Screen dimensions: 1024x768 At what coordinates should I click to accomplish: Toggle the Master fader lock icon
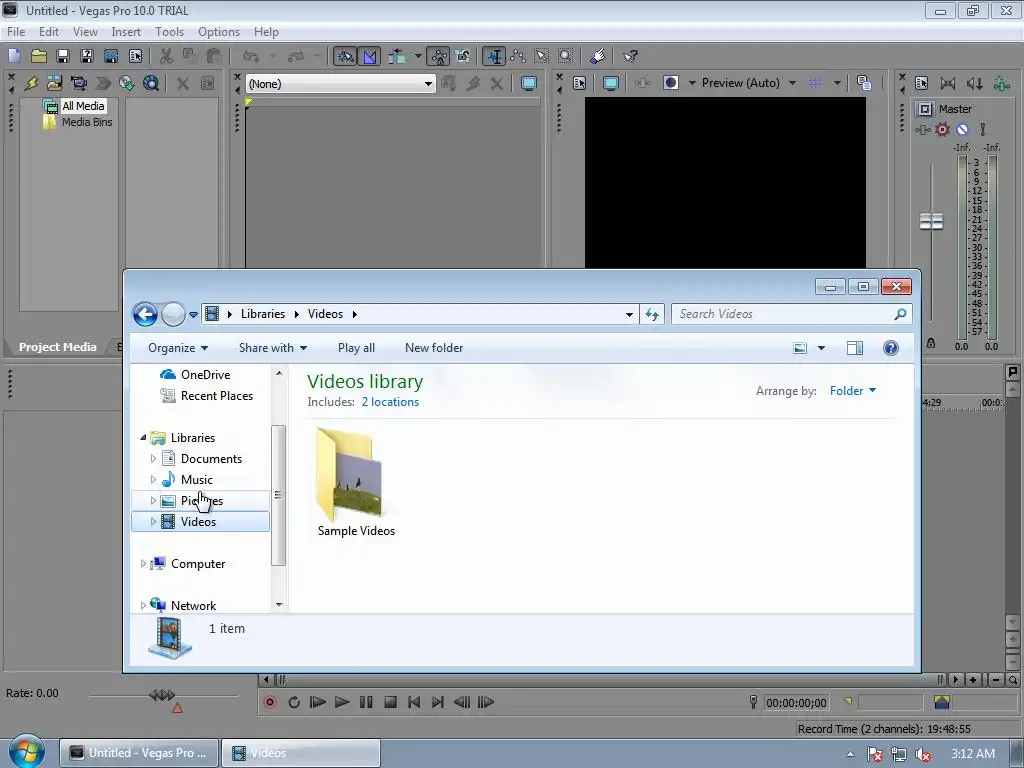coord(931,343)
